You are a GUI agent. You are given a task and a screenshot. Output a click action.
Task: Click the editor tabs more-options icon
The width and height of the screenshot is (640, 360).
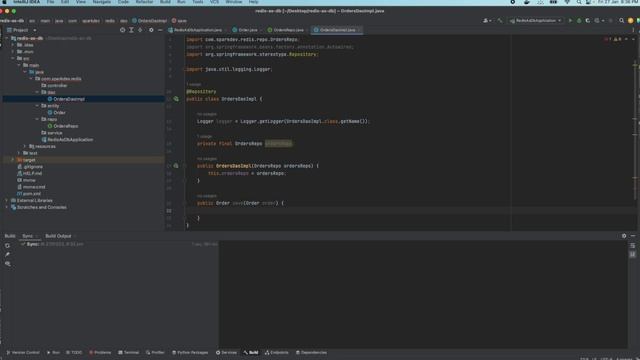click(633, 30)
